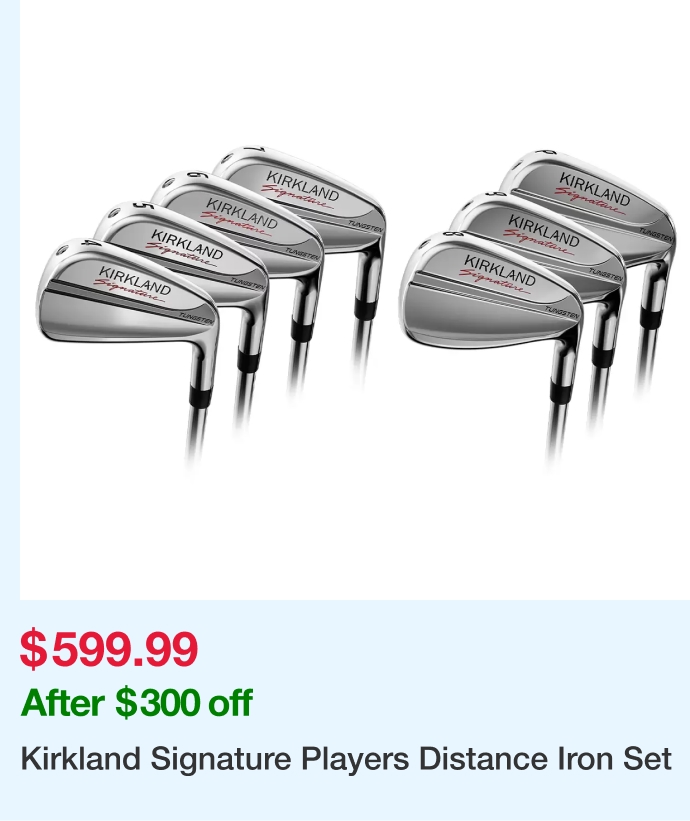
Task: Click the red Signature script on the 7-iron
Action: pos(296,197)
